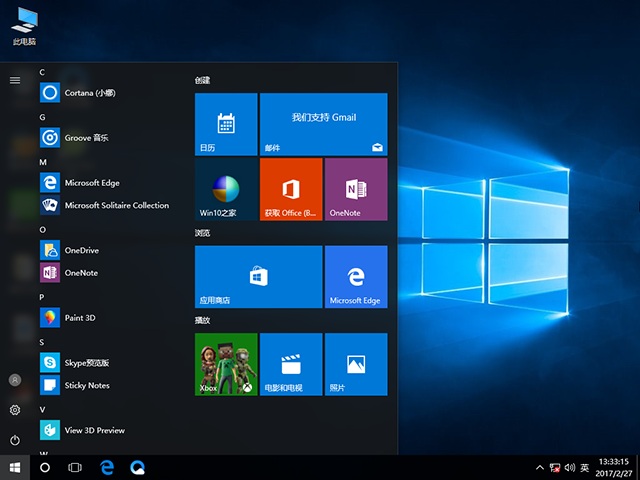This screenshot has height=480, width=640.
Task: Open the Store tile
Action: click(x=258, y=277)
